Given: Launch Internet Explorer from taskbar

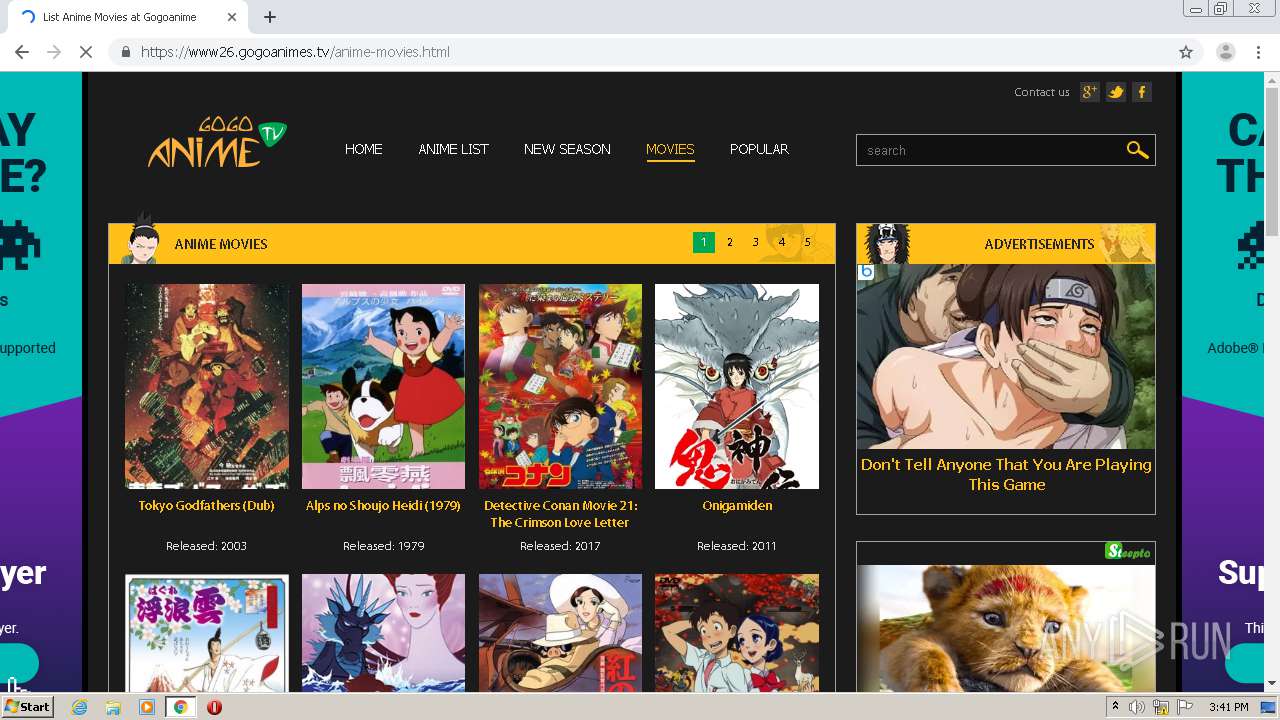Looking at the screenshot, I should pyautogui.click(x=80, y=707).
